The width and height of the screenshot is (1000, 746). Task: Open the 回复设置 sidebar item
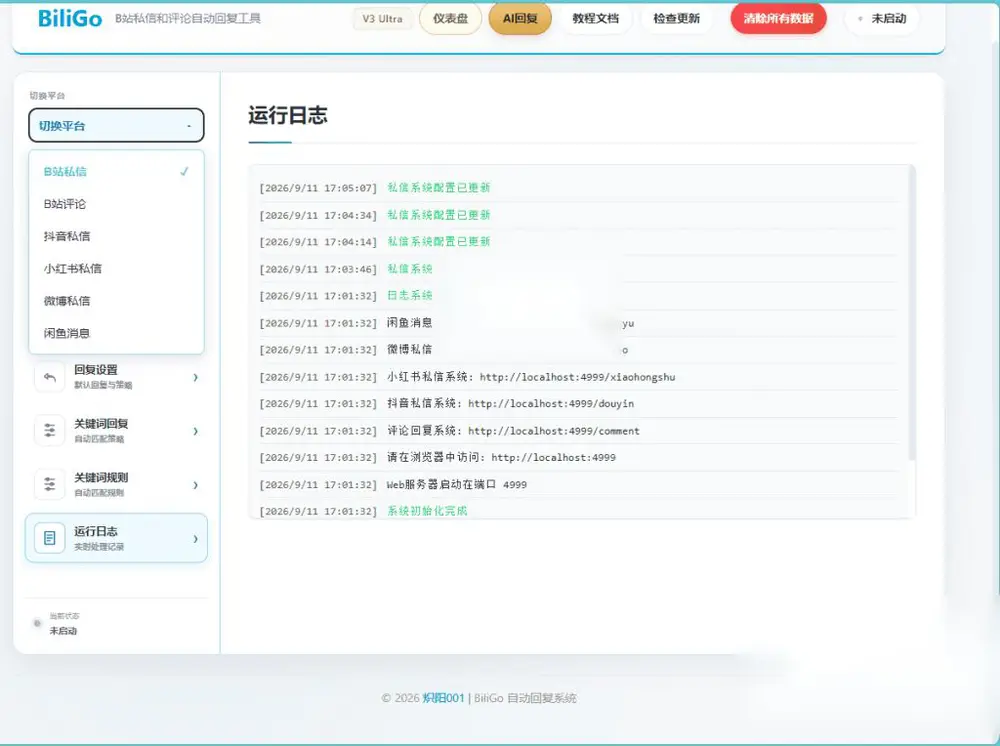pyautogui.click(x=116, y=377)
